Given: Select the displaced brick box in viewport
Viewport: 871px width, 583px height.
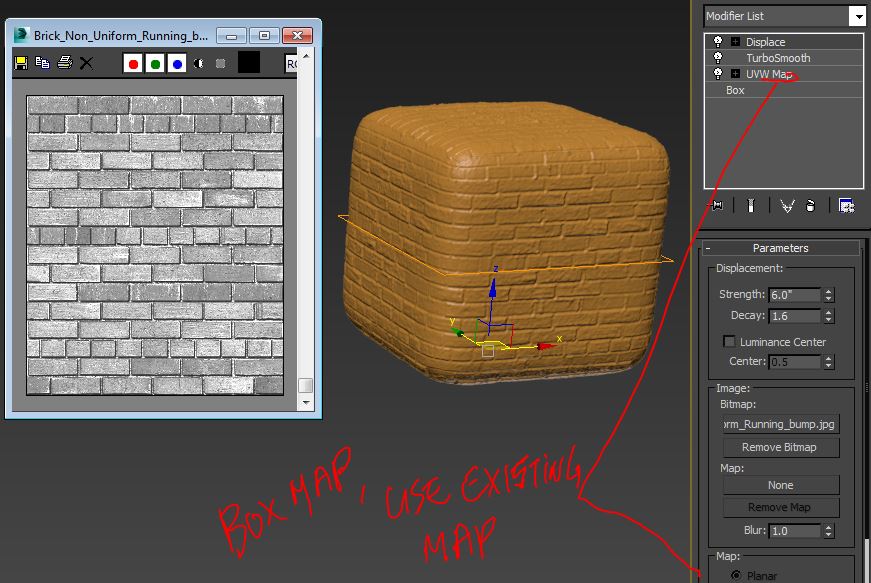Looking at the screenshot, I should click(x=507, y=242).
